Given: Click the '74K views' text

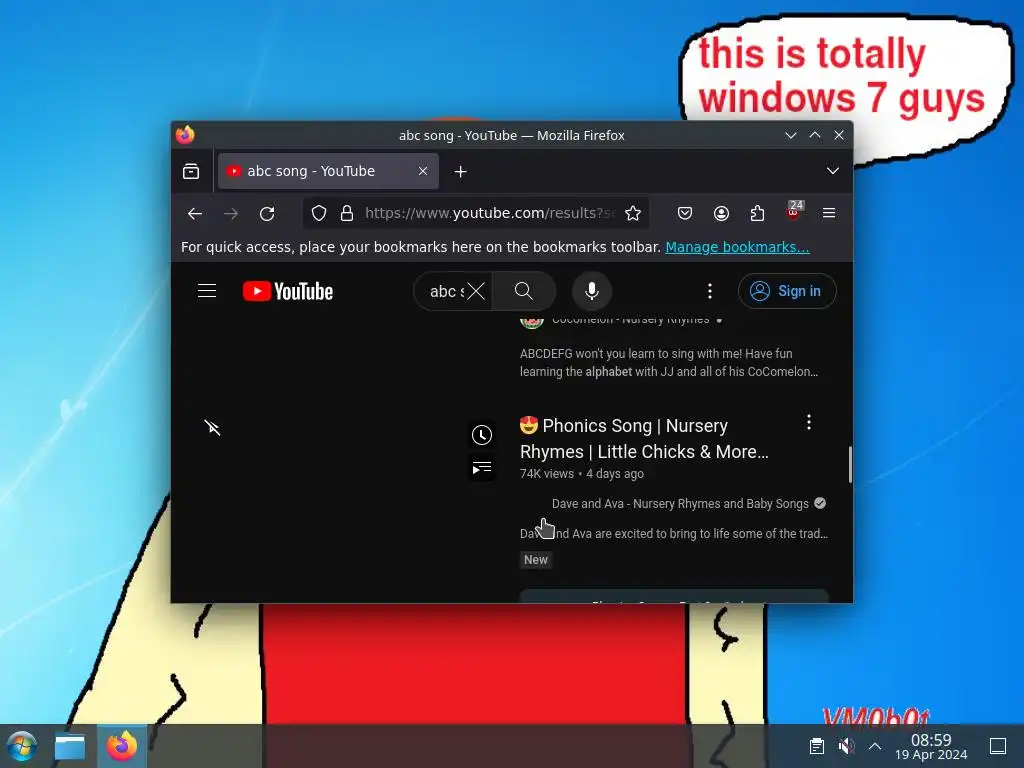Looking at the screenshot, I should [547, 474].
